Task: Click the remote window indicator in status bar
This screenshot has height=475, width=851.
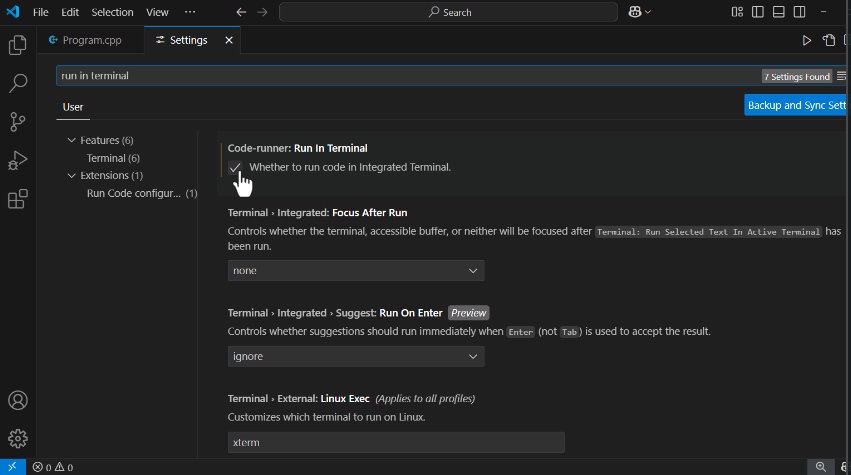Action: [x=12, y=467]
